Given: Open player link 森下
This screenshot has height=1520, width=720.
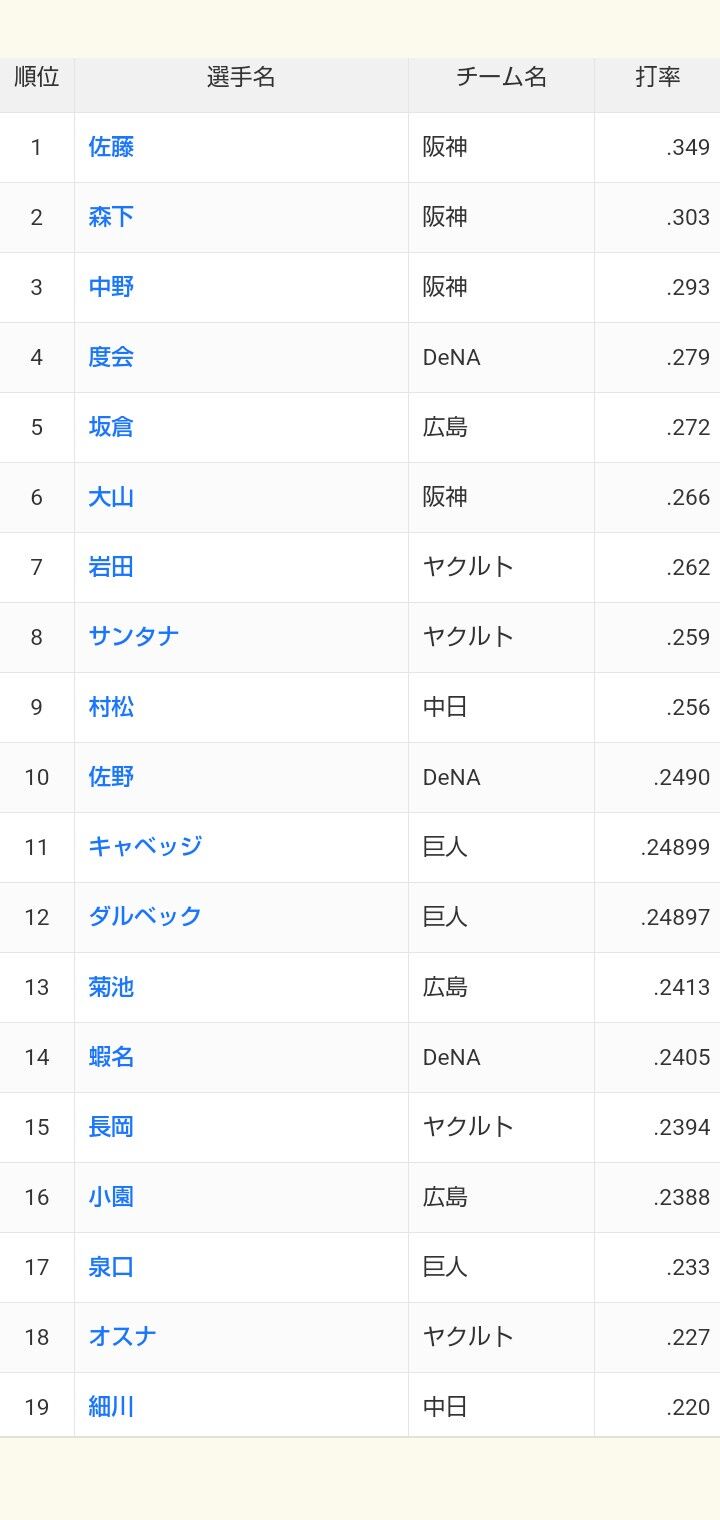Looking at the screenshot, I should click(111, 217).
